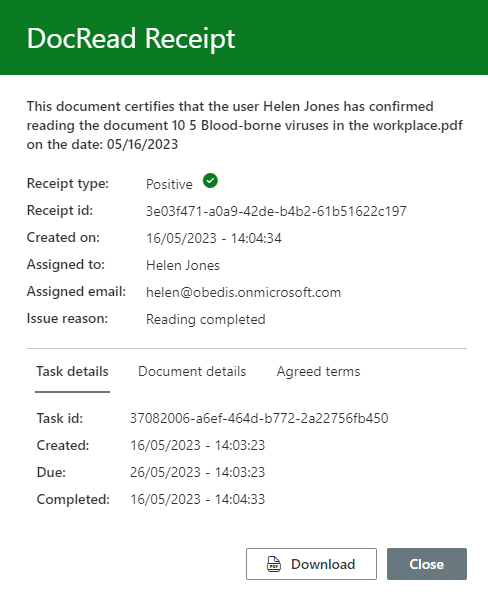
Task: Select the DocRead Receipt header title
Action: point(131,39)
